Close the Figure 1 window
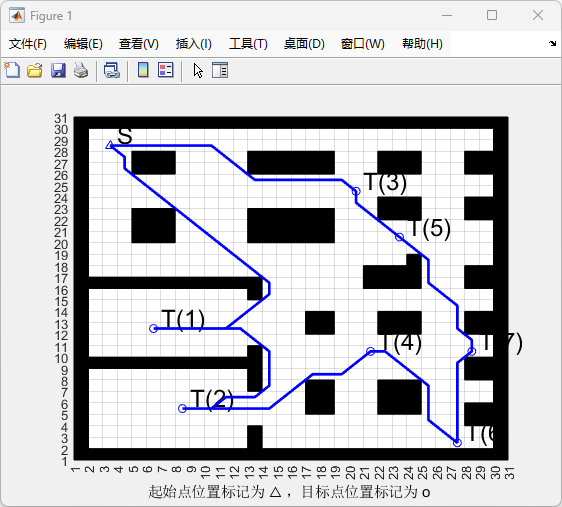This screenshot has width=562, height=507. [538, 15]
